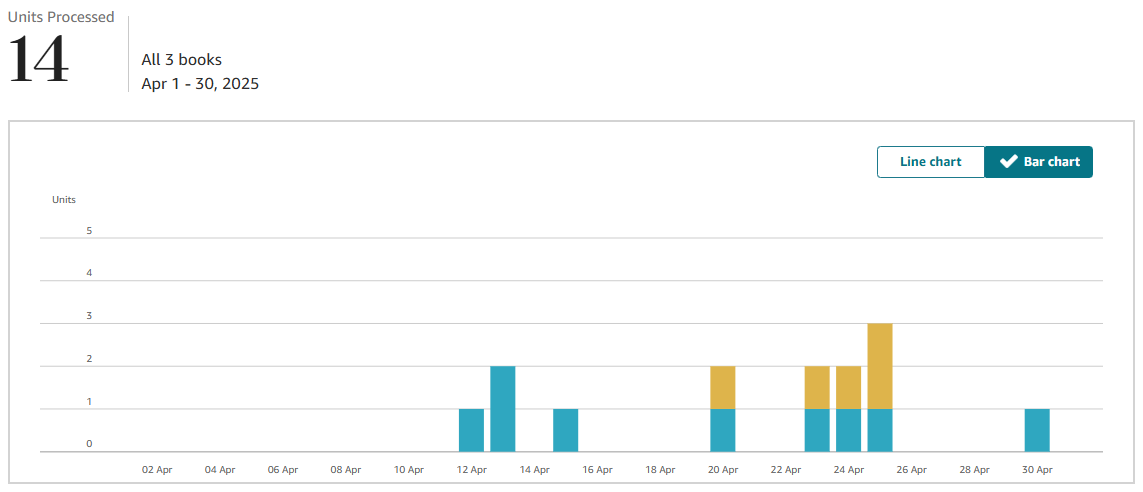The height and width of the screenshot is (492, 1143).
Task: Click the Units Processed total of 14
Action: click(39, 59)
